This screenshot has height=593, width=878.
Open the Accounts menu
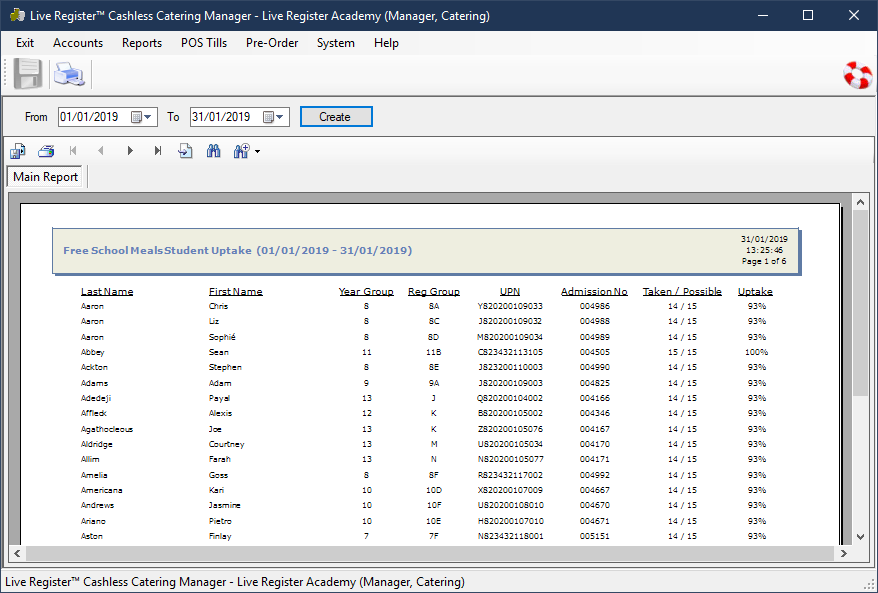pyautogui.click(x=78, y=43)
